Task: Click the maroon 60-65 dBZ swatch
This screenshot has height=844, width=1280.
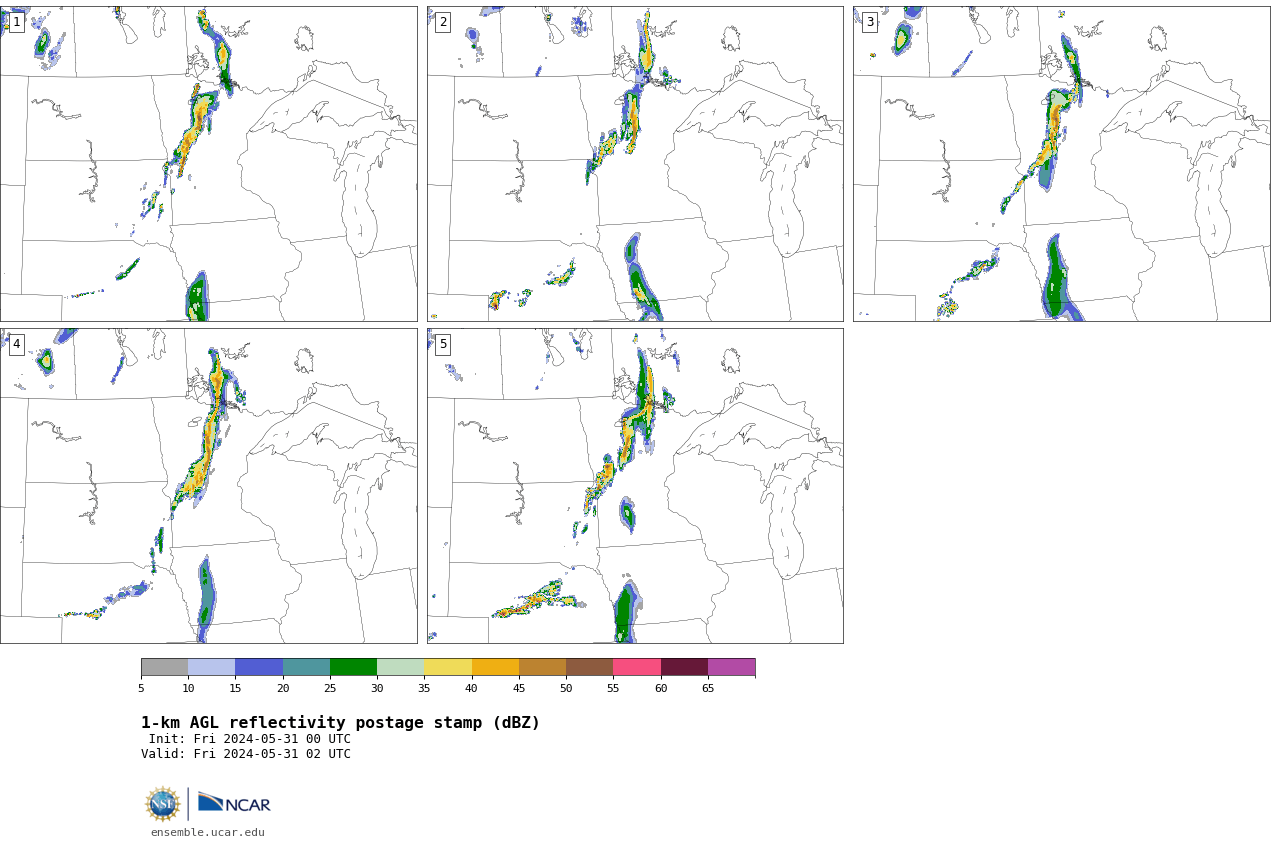Action: tap(684, 667)
